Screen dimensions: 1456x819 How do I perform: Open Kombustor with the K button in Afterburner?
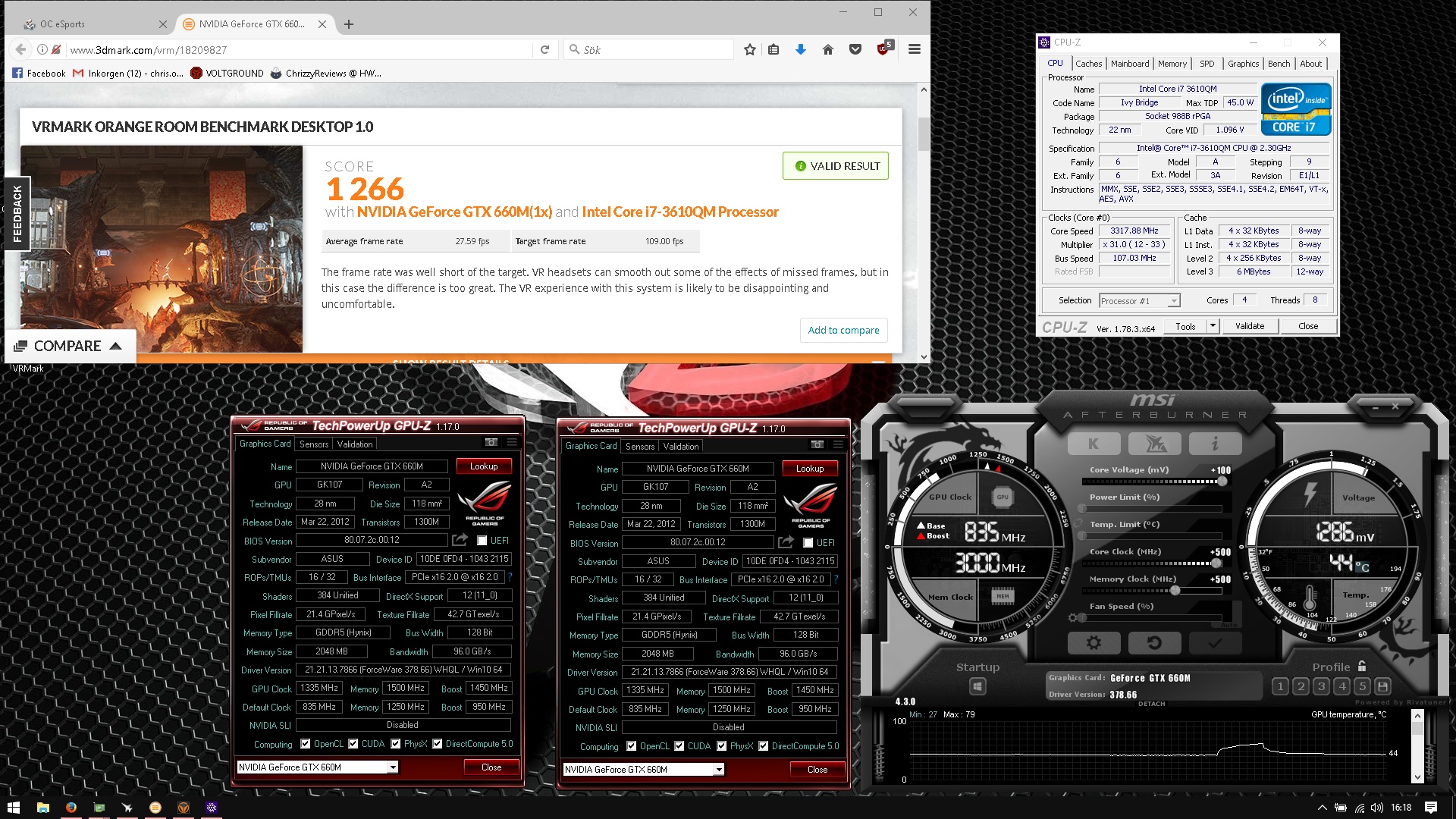tap(1093, 444)
